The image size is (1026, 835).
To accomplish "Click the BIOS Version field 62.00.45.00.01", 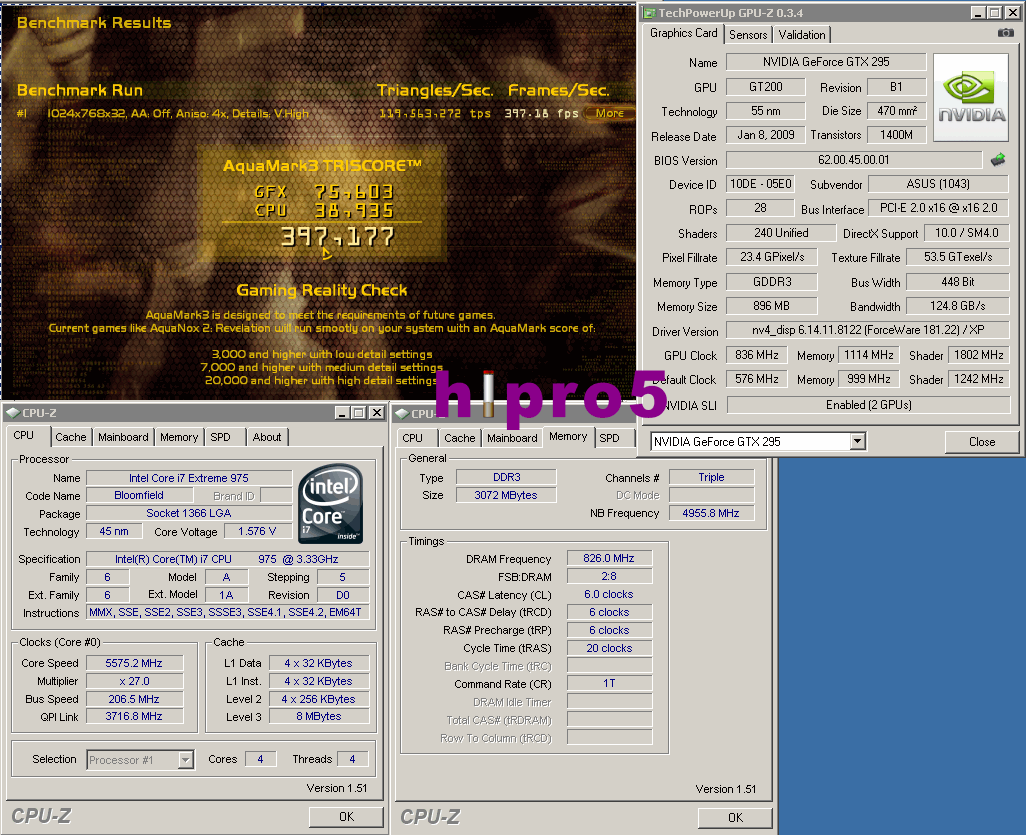I will click(854, 160).
